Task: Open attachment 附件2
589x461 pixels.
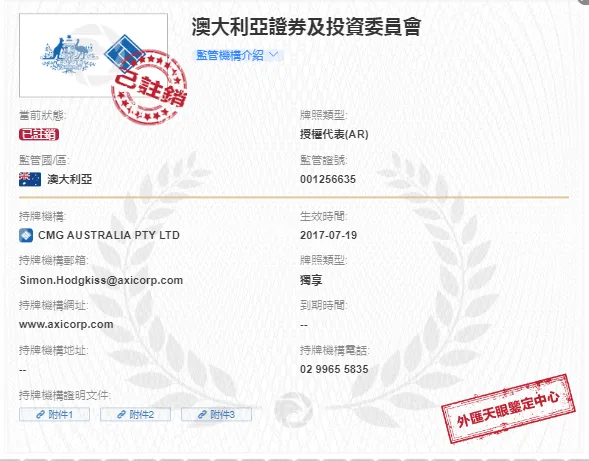Action: (136, 414)
